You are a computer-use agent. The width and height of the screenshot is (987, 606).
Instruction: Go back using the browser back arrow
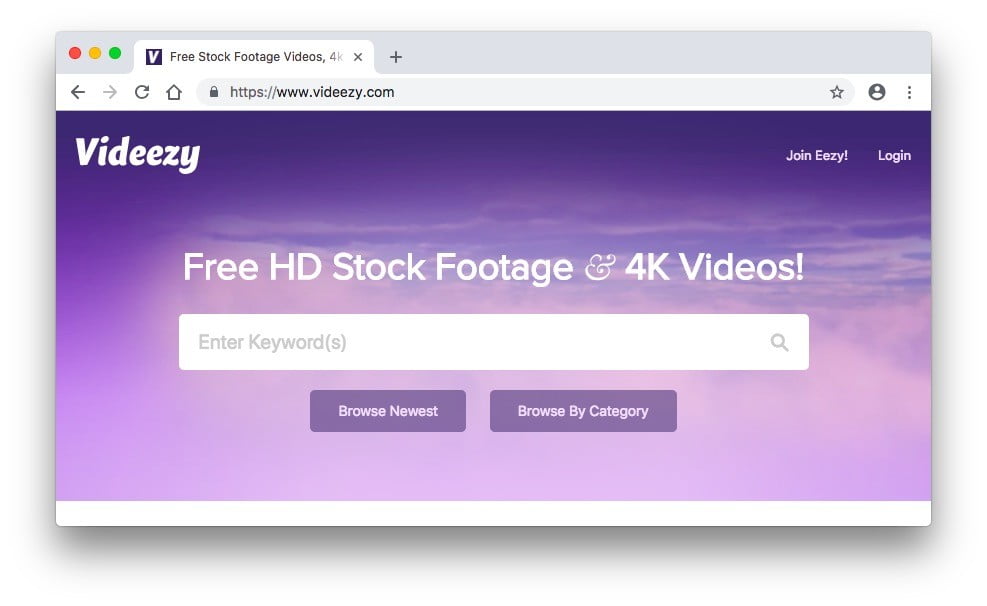coord(78,93)
